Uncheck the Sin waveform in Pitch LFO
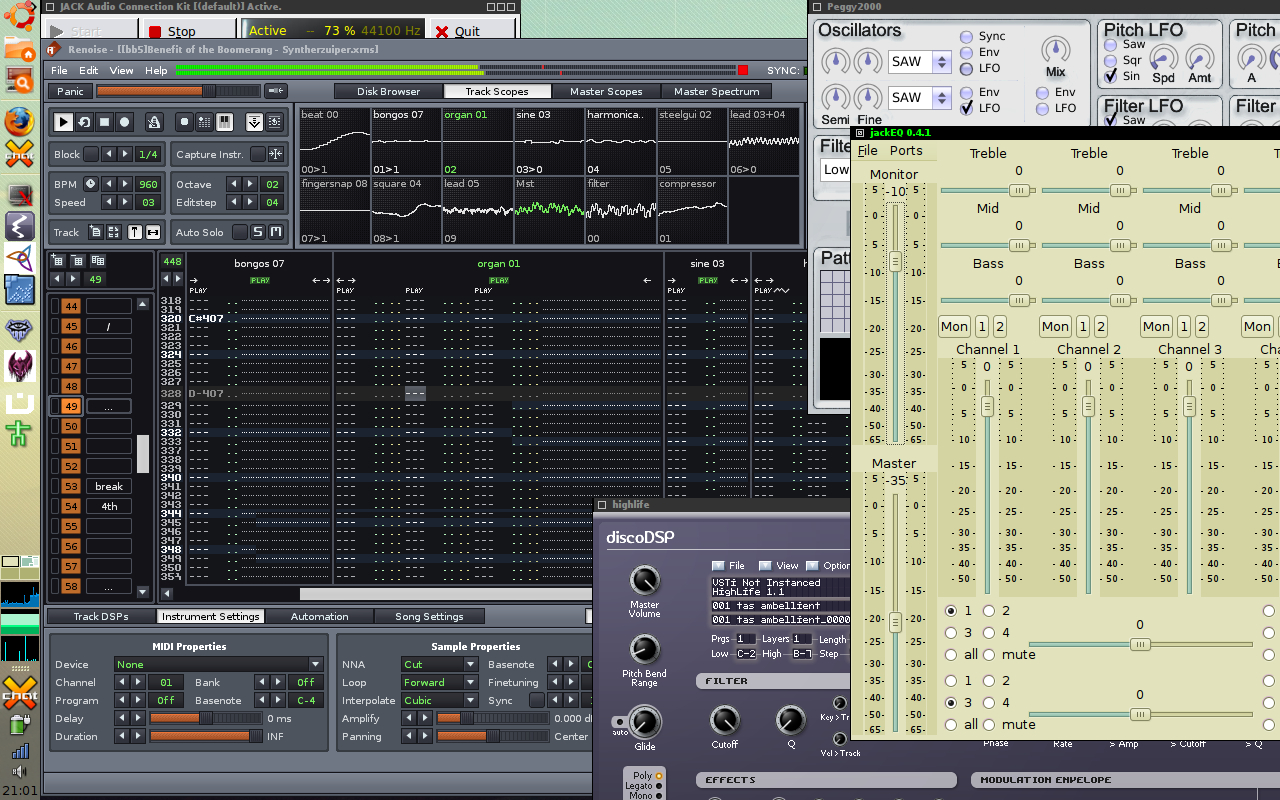The width and height of the screenshot is (1280, 800). coord(1111,76)
